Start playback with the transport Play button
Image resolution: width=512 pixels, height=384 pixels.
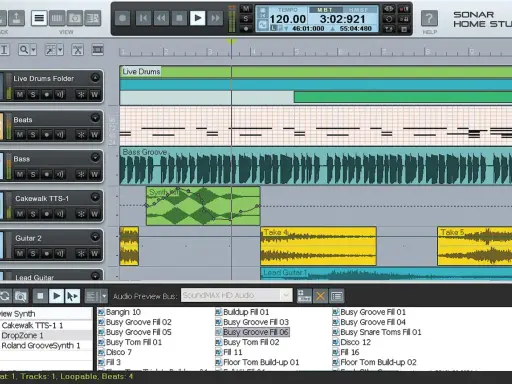point(197,18)
